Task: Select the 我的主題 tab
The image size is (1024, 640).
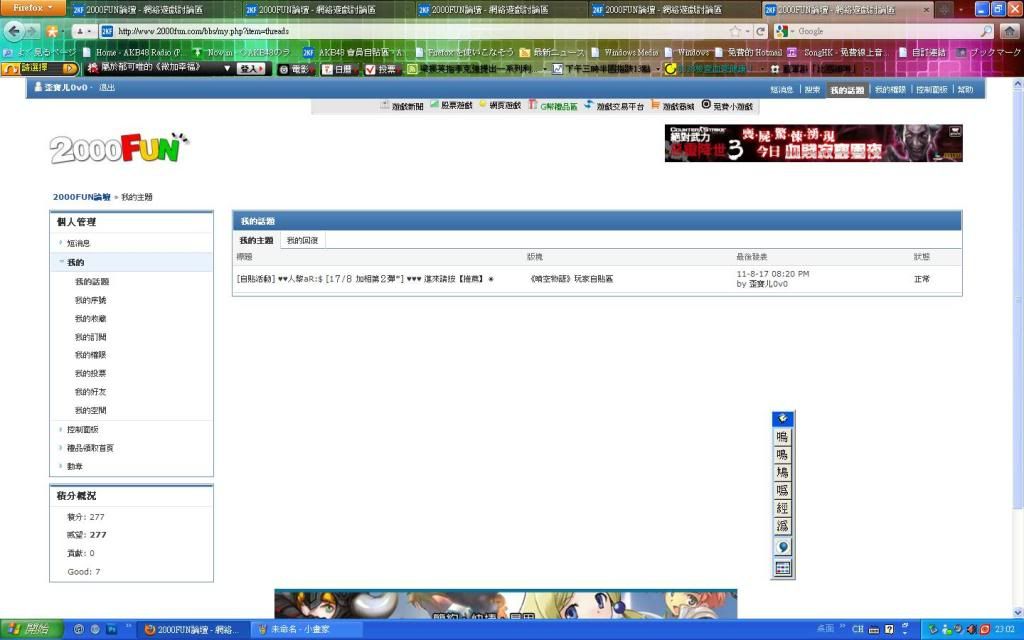Action: [256, 241]
